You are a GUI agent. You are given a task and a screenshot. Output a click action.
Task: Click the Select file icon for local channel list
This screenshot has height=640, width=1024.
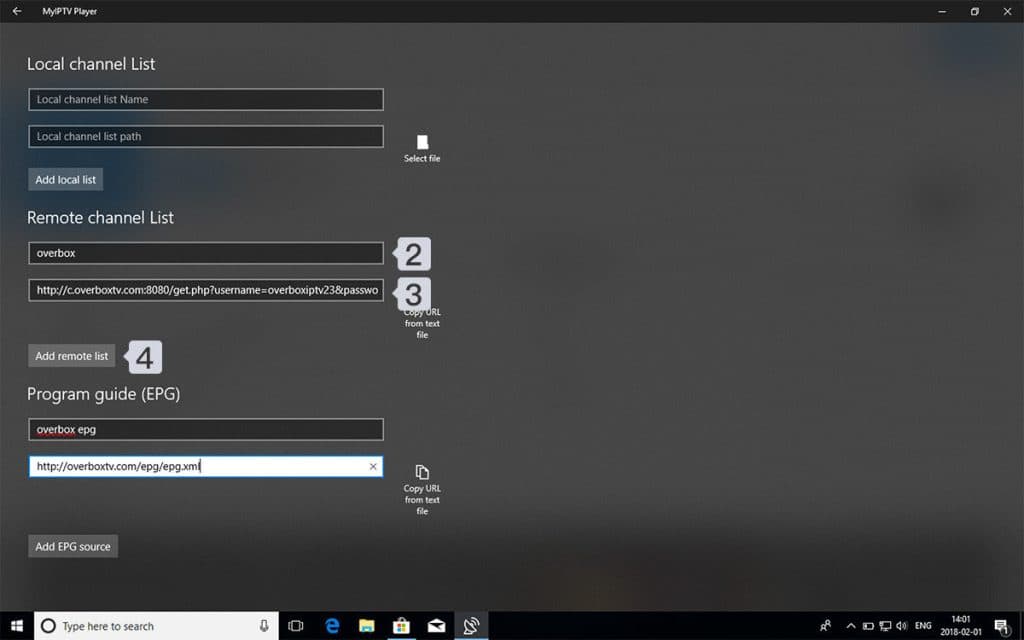[421, 142]
